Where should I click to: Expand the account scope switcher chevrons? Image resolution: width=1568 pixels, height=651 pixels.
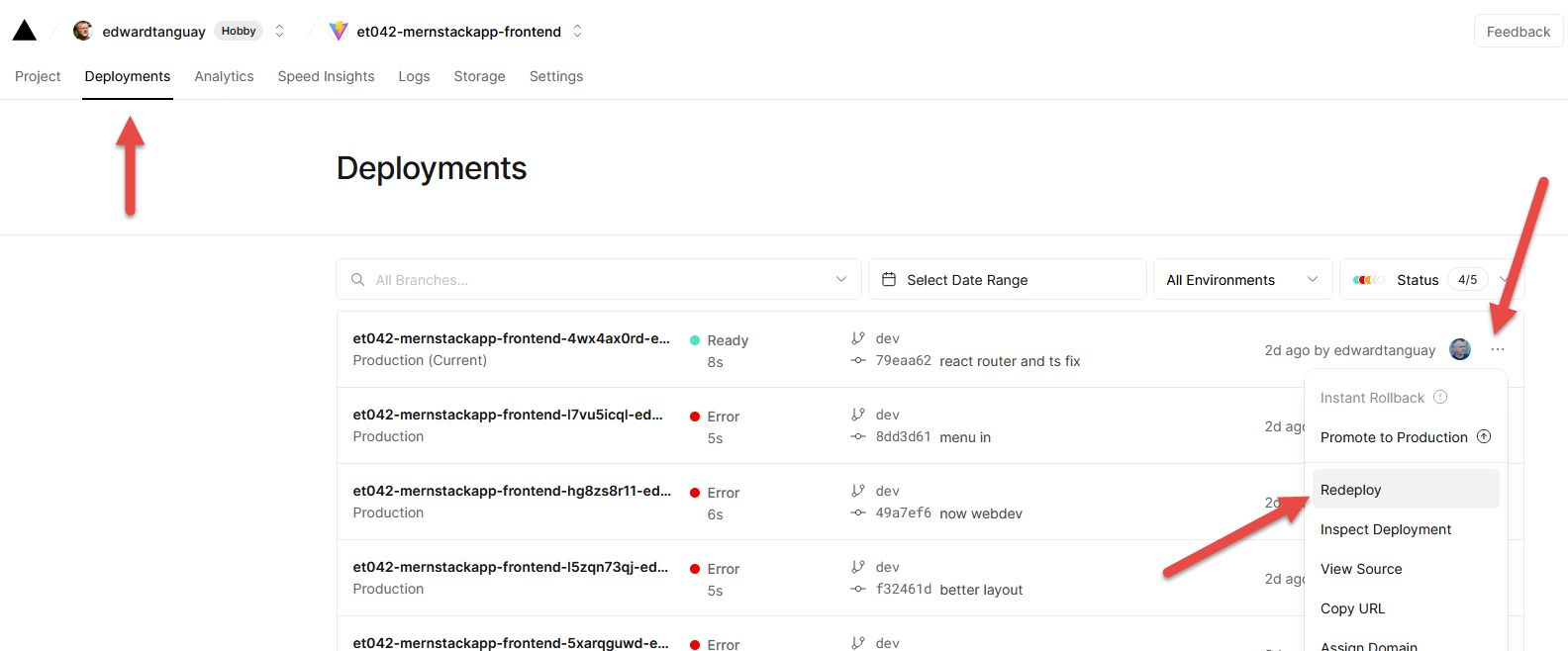[279, 31]
